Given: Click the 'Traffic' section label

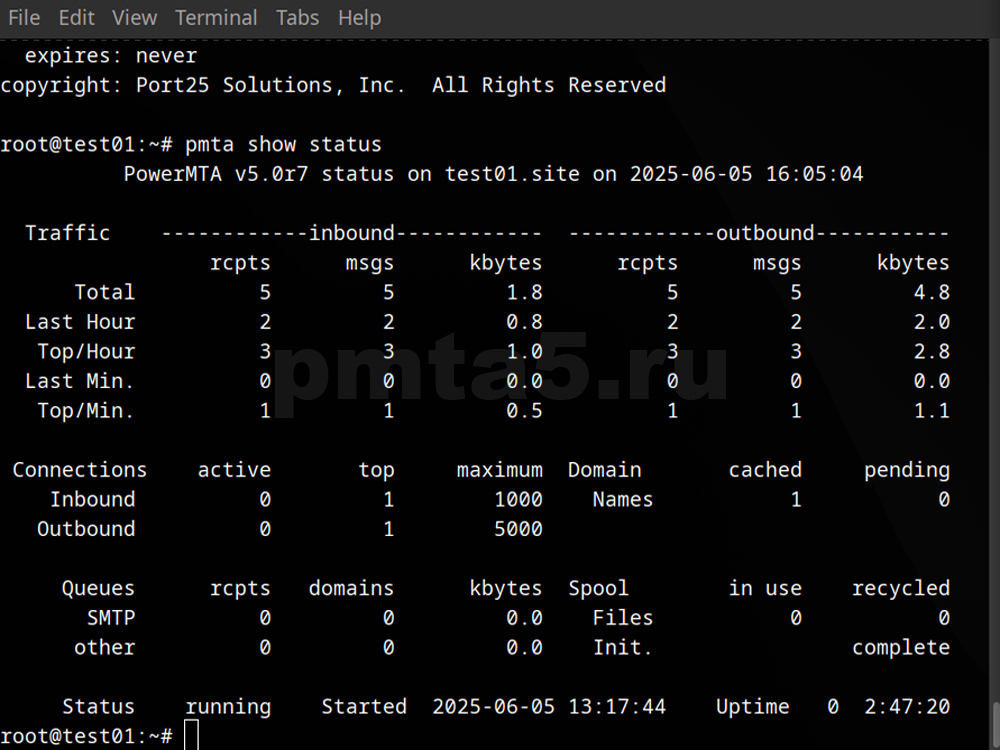Looking at the screenshot, I should pyautogui.click(x=68, y=233).
